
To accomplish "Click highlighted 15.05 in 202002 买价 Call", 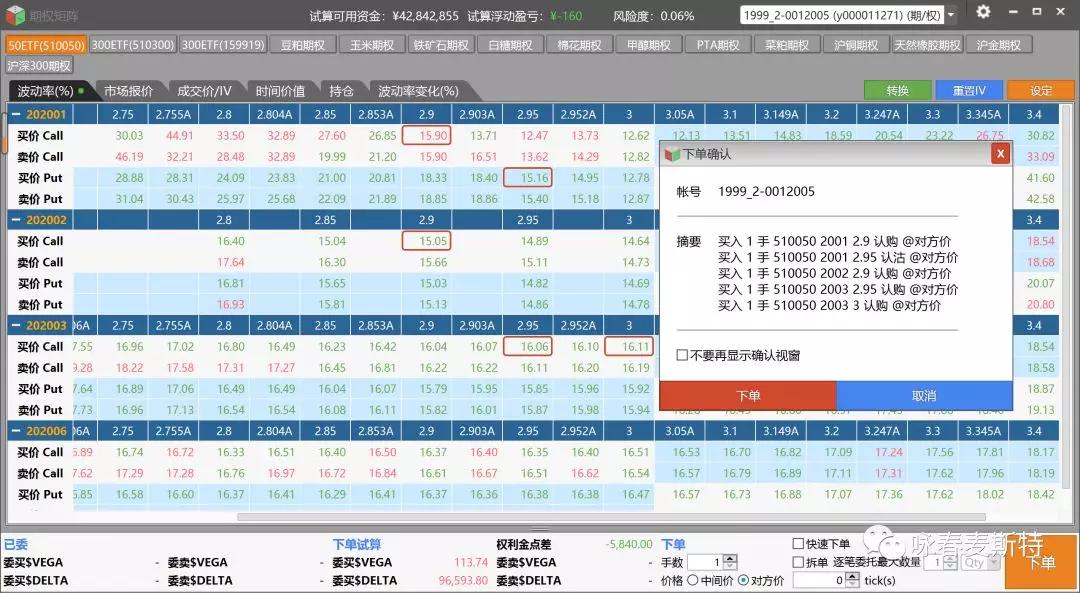I will click(x=426, y=241).
